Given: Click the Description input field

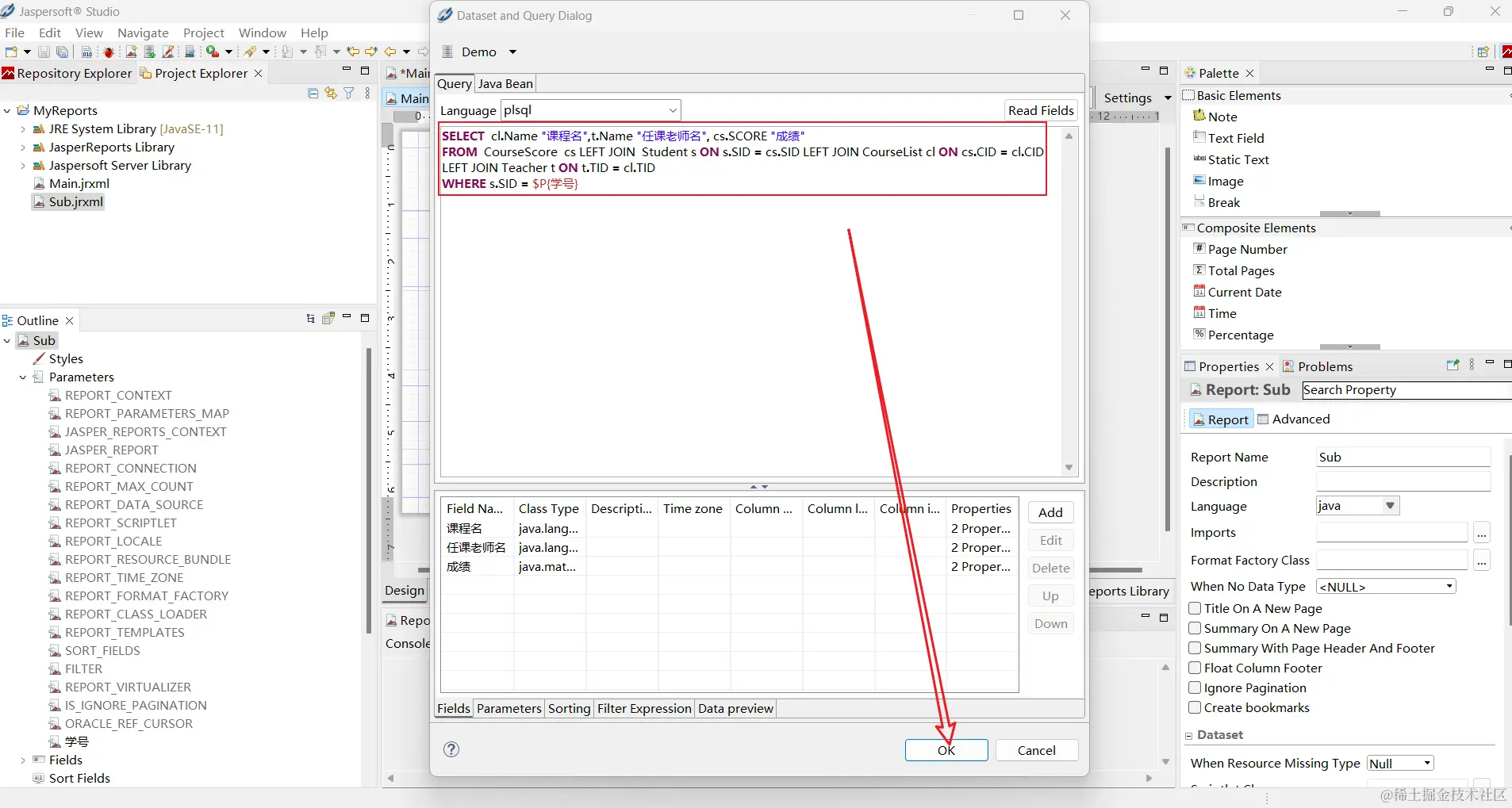Looking at the screenshot, I should click(1403, 482).
